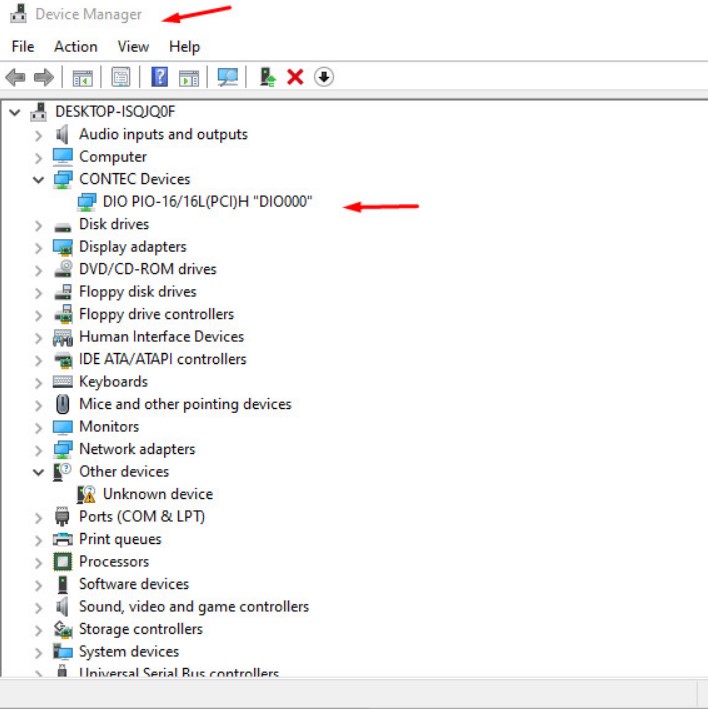Click the Update device driver icon
The image size is (708, 709).
point(267,77)
